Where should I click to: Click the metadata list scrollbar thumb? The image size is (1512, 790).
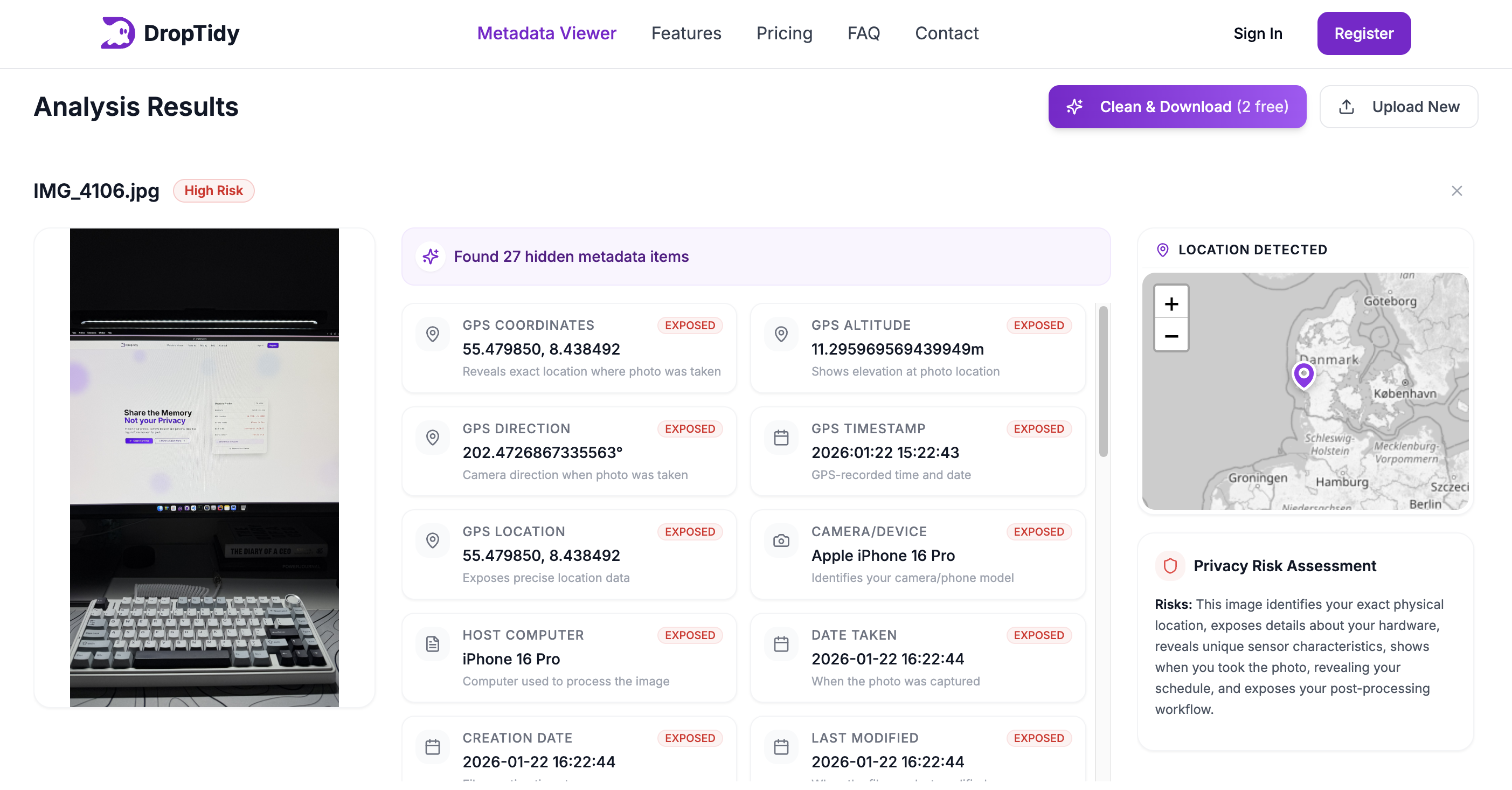pyautogui.click(x=1103, y=382)
